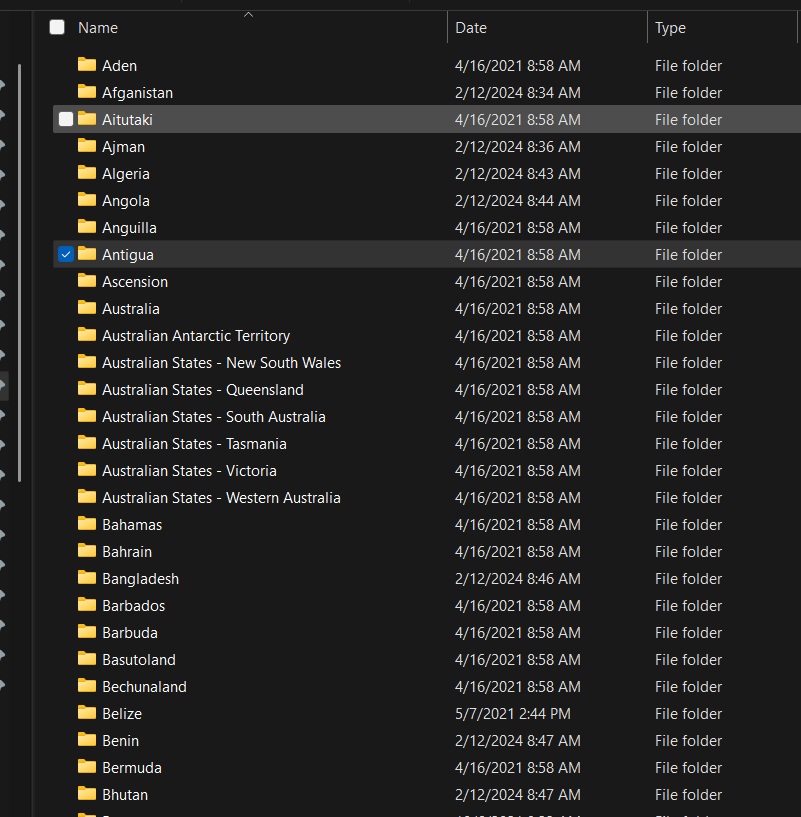The height and width of the screenshot is (817, 801).
Task: Select the folder icon for Bechunaland
Action: [87, 687]
